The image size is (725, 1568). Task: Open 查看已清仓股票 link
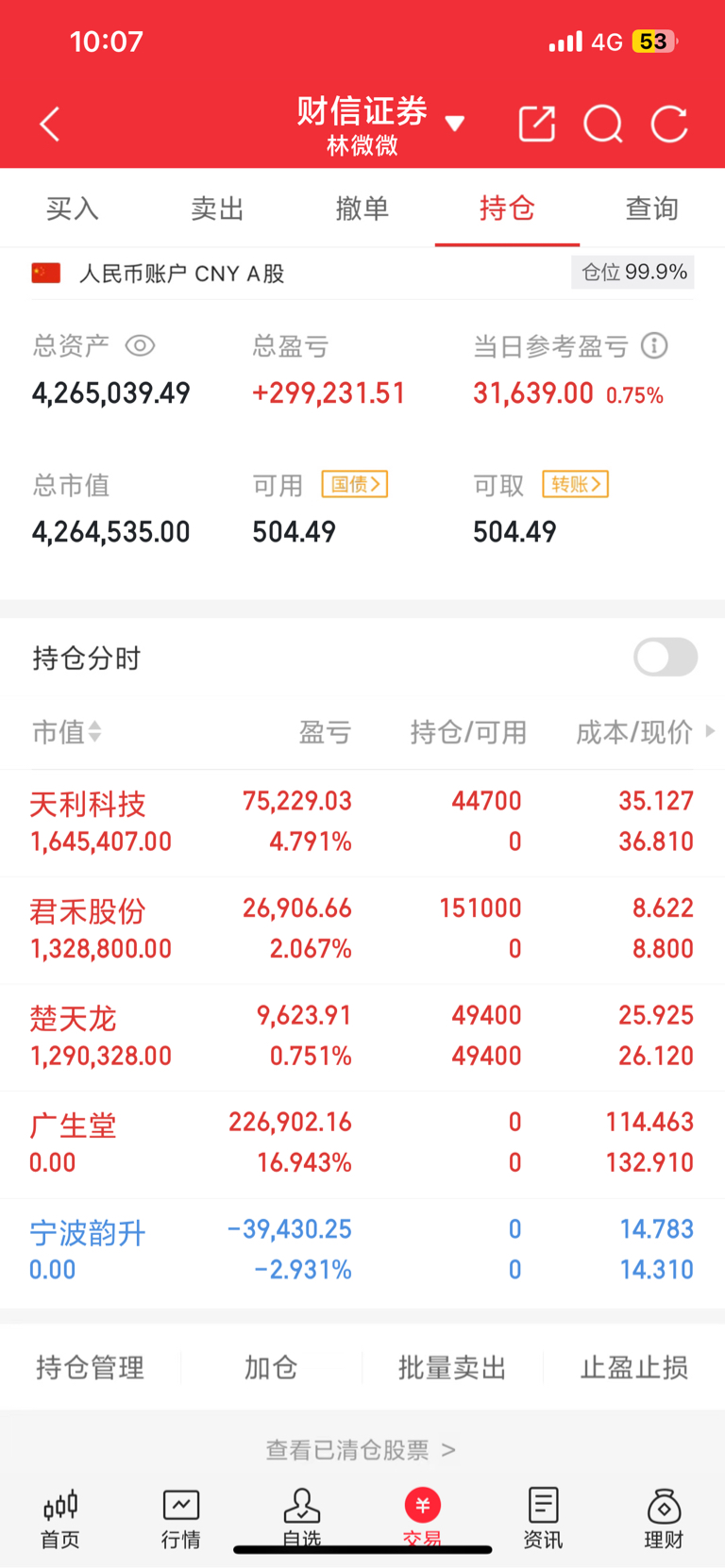coord(362,1449)
